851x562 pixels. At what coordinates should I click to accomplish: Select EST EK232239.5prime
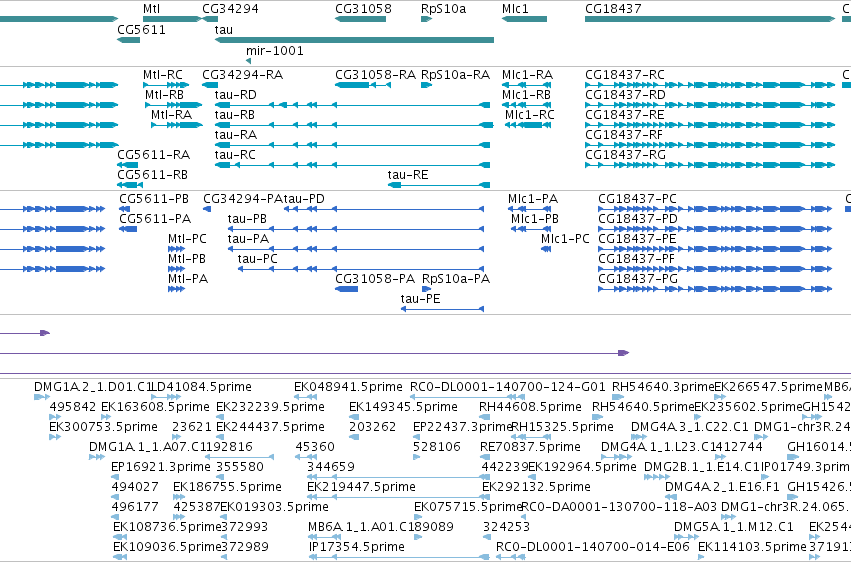point(270,407)
